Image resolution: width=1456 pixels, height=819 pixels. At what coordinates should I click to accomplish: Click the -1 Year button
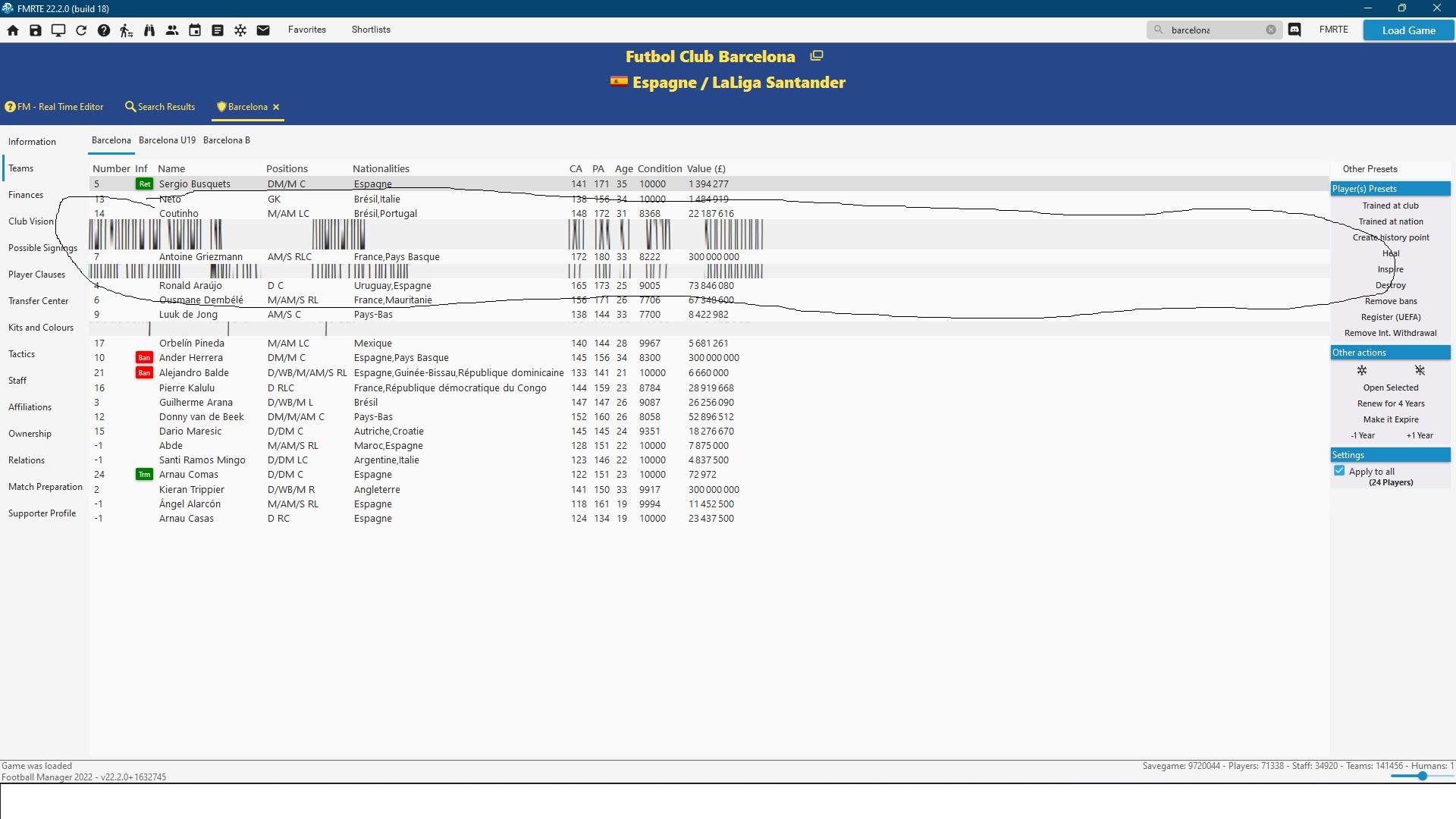pyautogui.click(x=1362, y=435)
